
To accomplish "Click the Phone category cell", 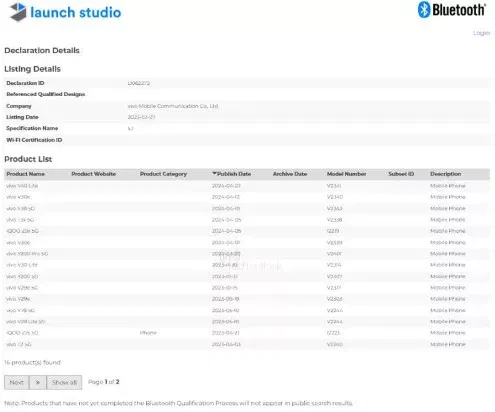I will pyautogui.click(x=148, y=333).
